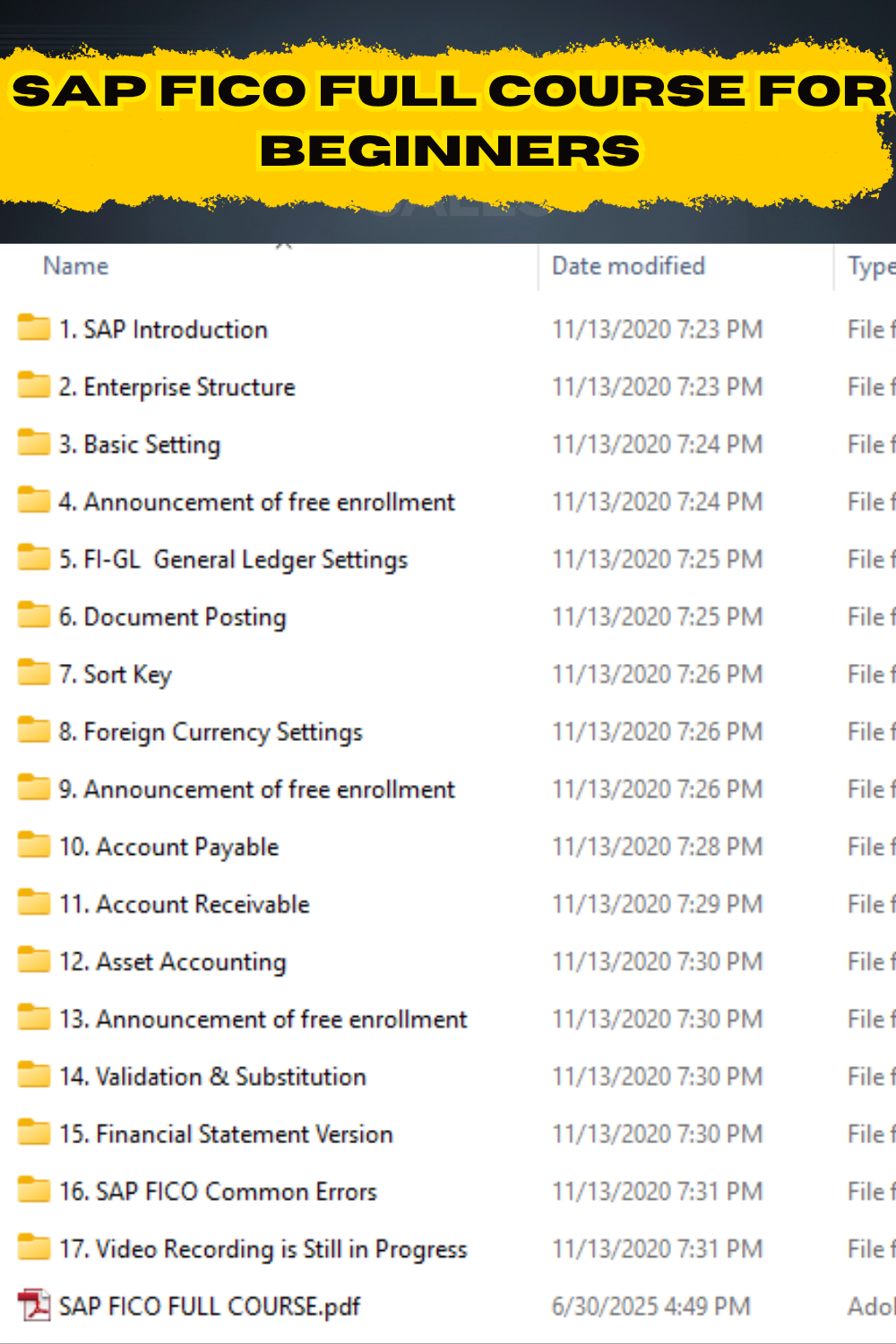The height and width of the screenshot is (1344, 896).
Task: Select date modified for 12. Asset Accounting
Action: [x=658, y=961]
